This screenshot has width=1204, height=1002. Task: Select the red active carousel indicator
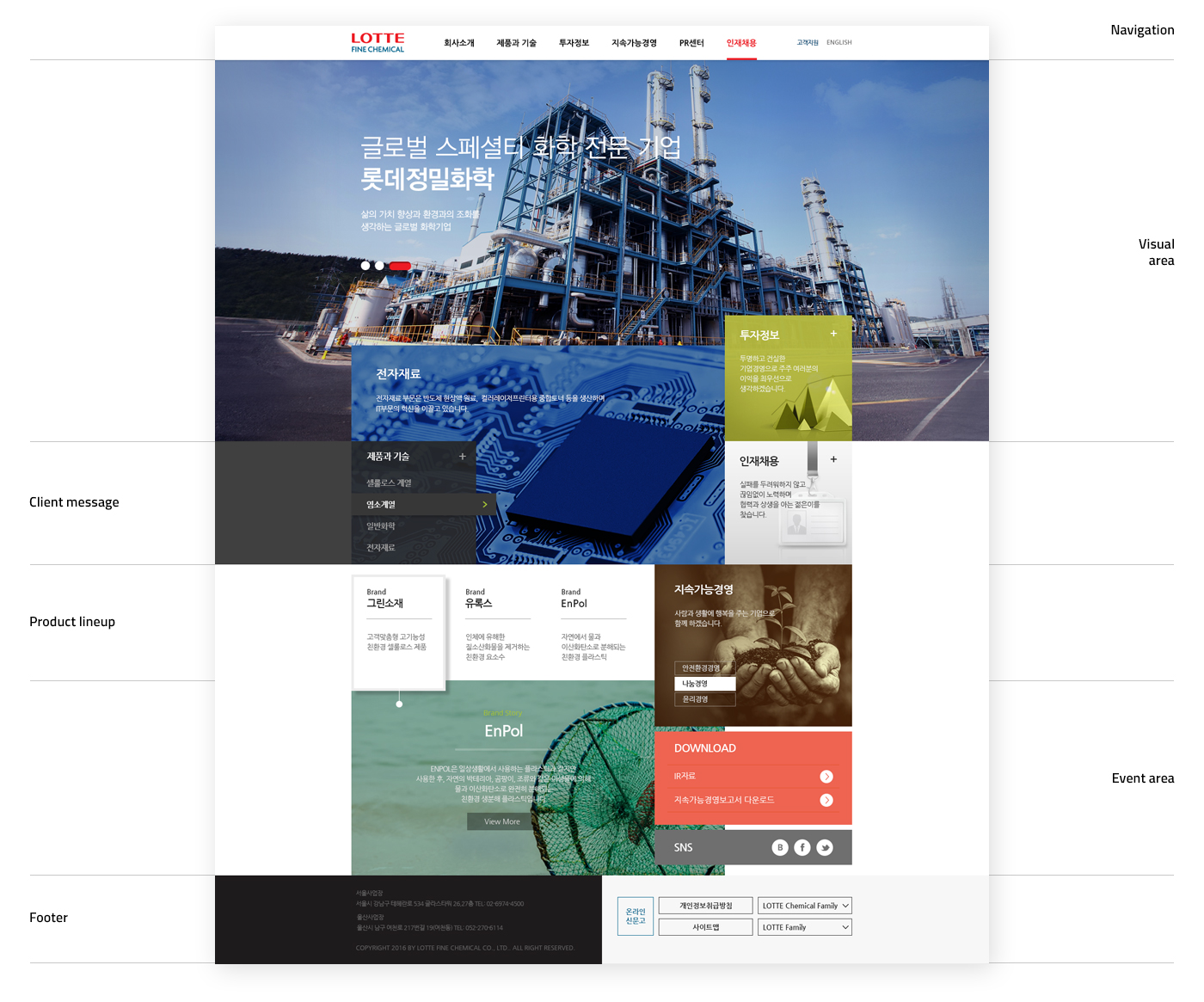tap(400, 266)
